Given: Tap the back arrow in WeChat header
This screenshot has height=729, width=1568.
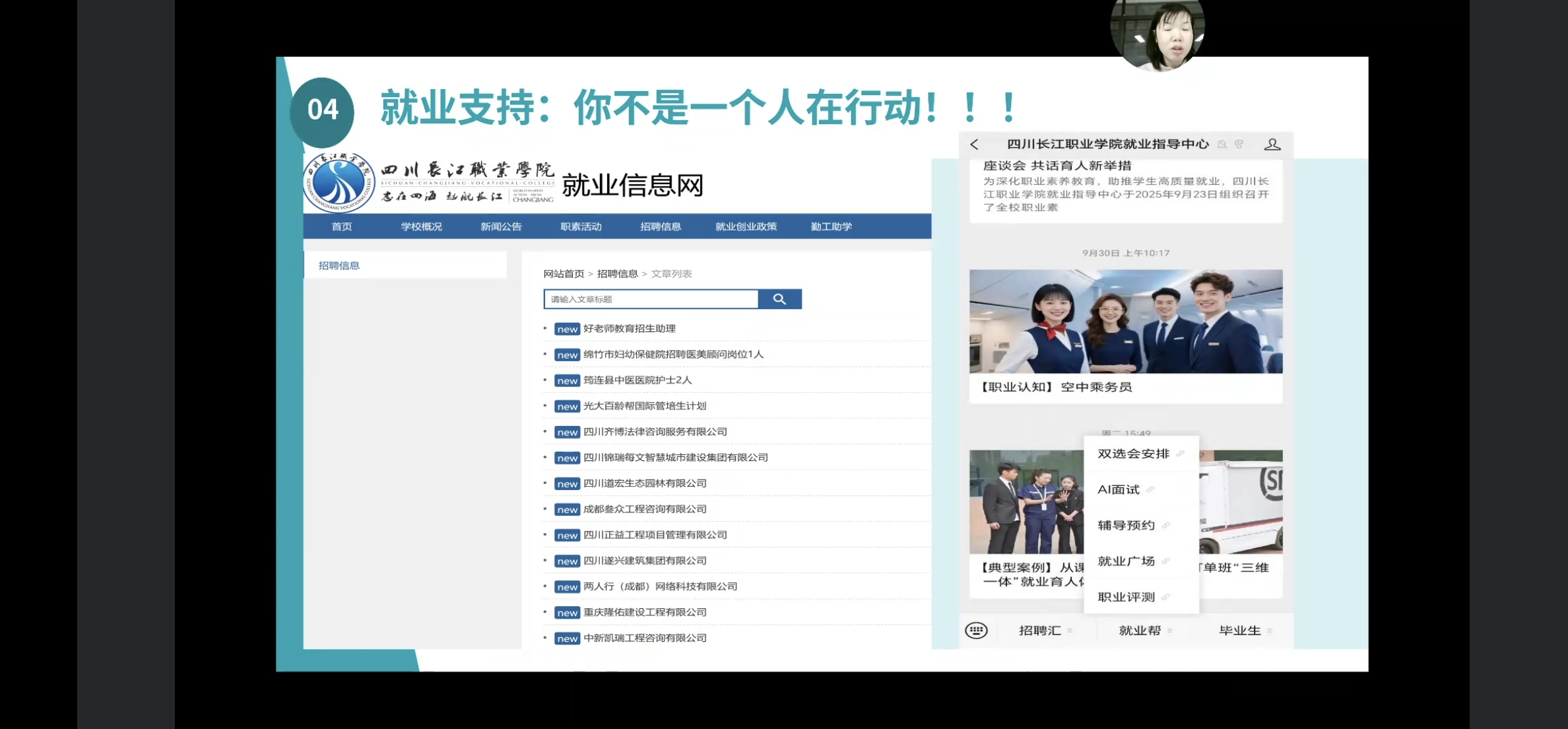Looking at the screenshot, I should pos(974,145).
